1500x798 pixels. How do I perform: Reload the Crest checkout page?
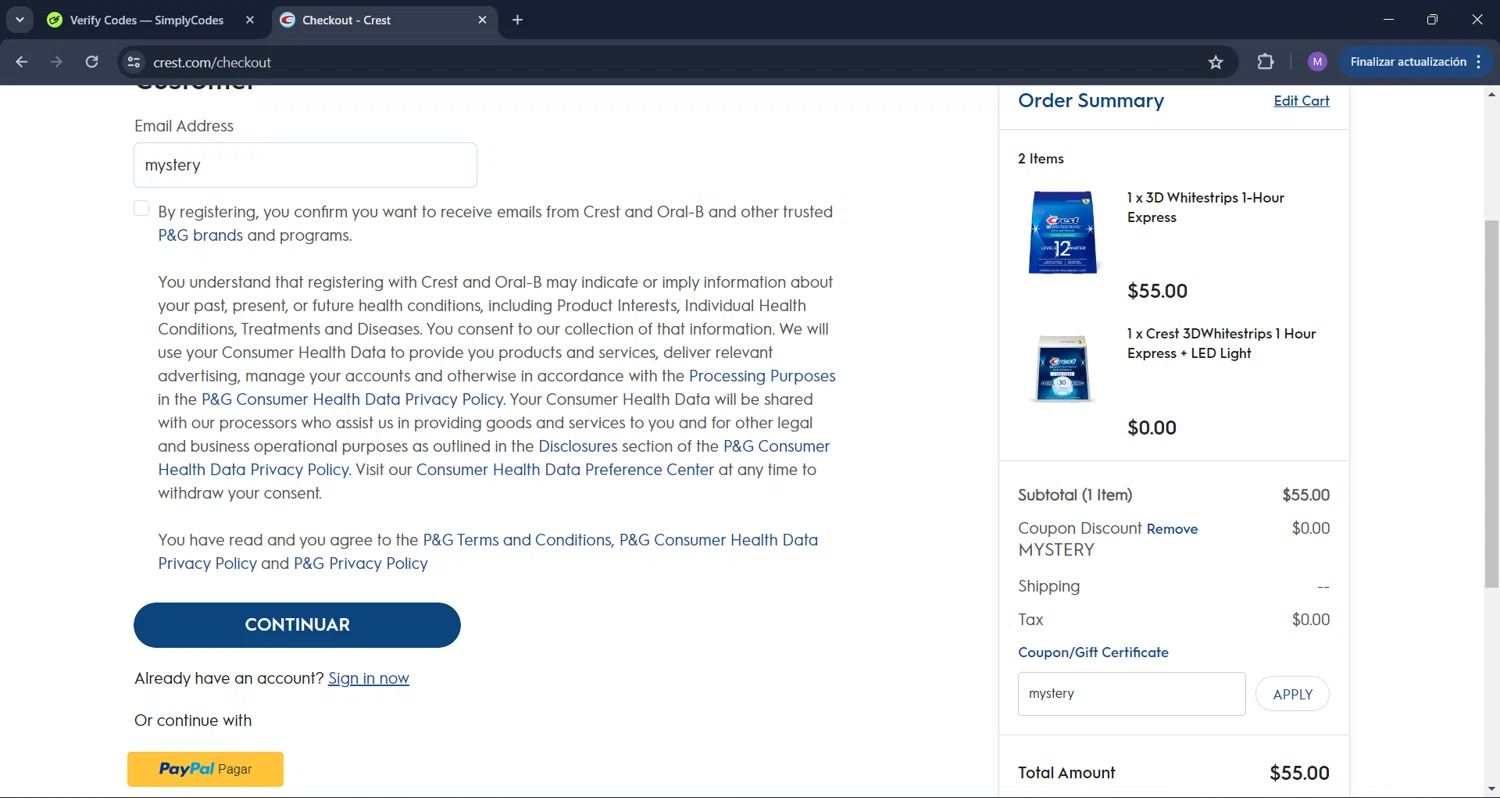[92, 62]
